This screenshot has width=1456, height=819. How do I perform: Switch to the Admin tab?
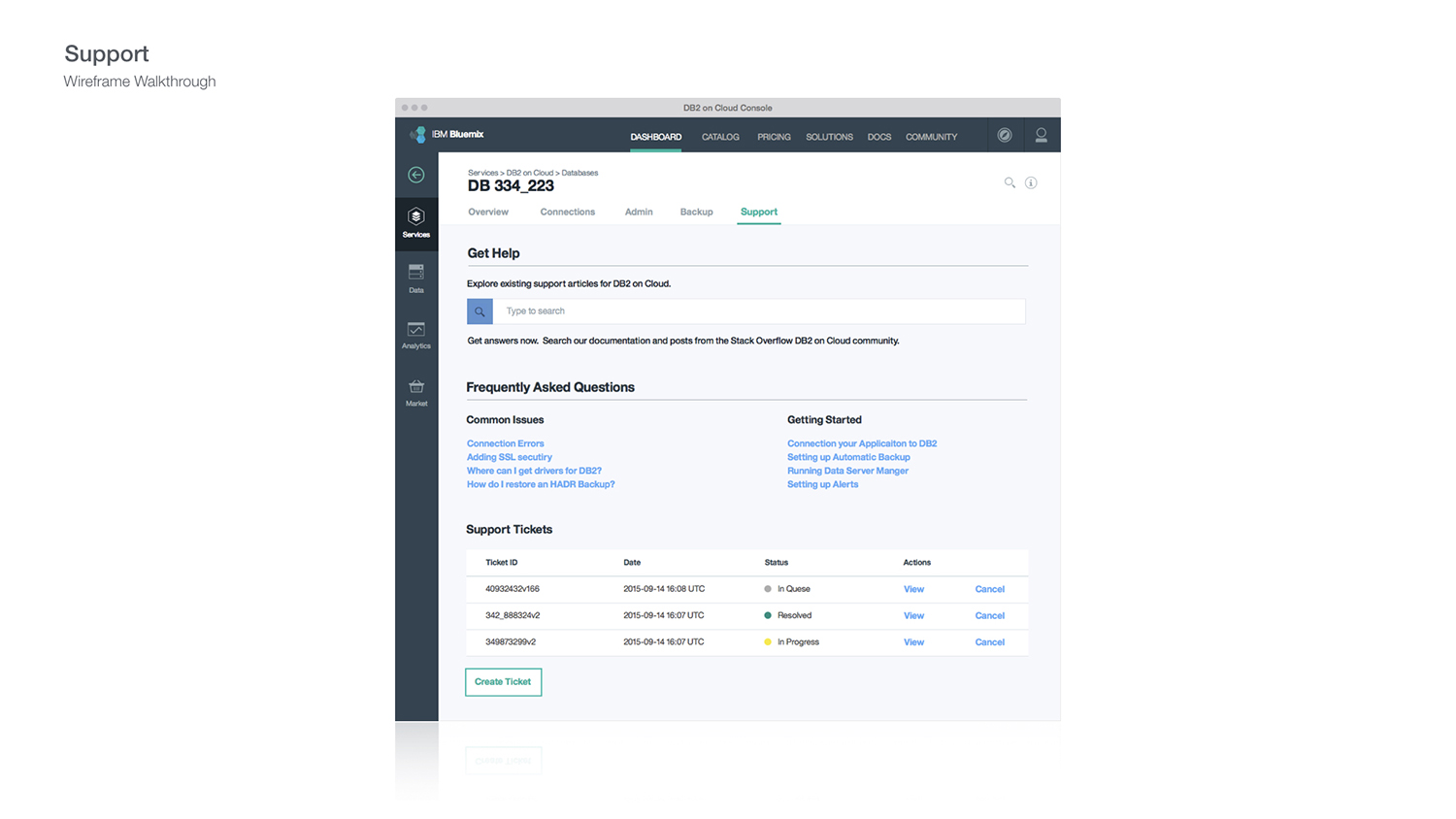[639, 212]
